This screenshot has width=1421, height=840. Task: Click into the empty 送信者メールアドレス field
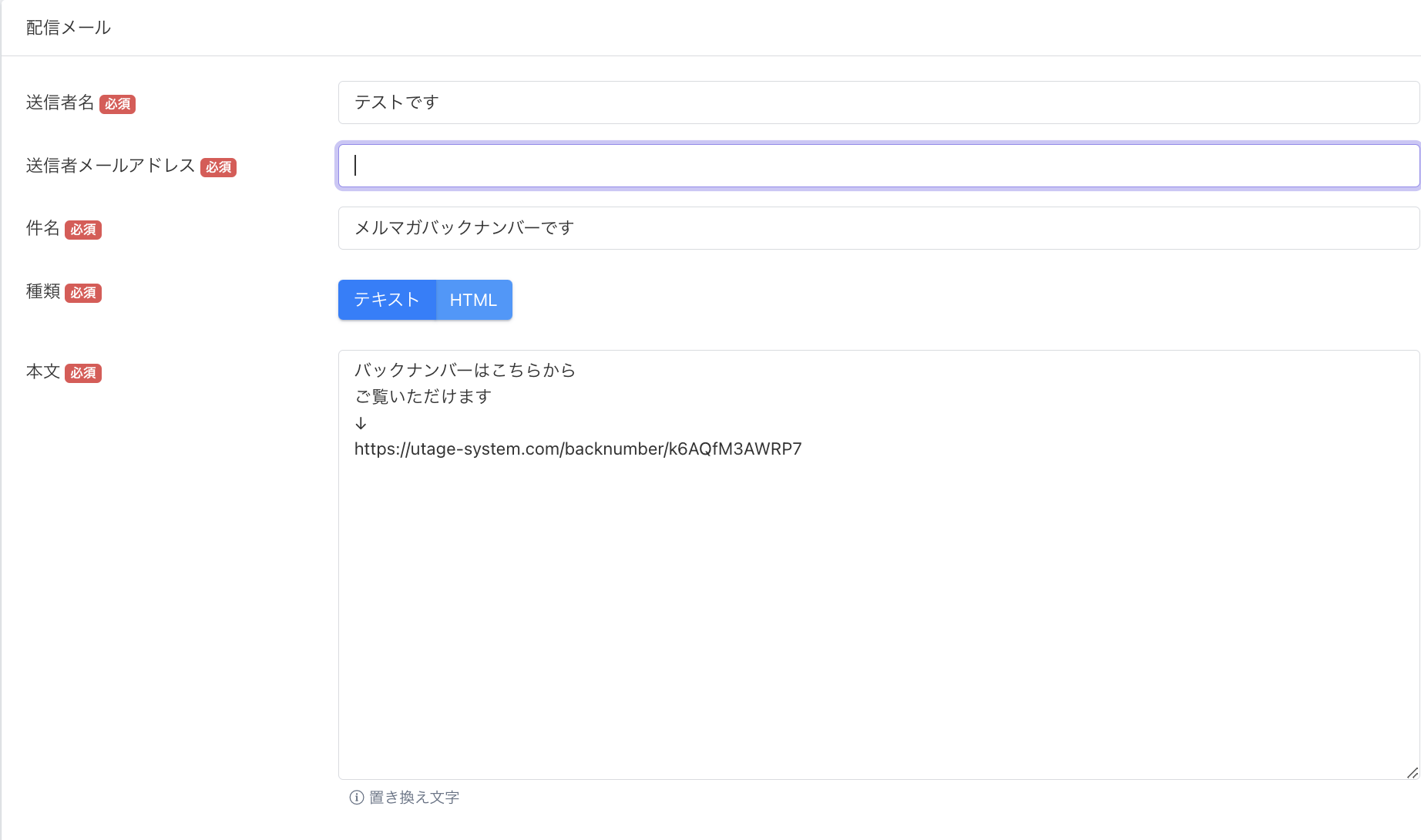(878, 166)
